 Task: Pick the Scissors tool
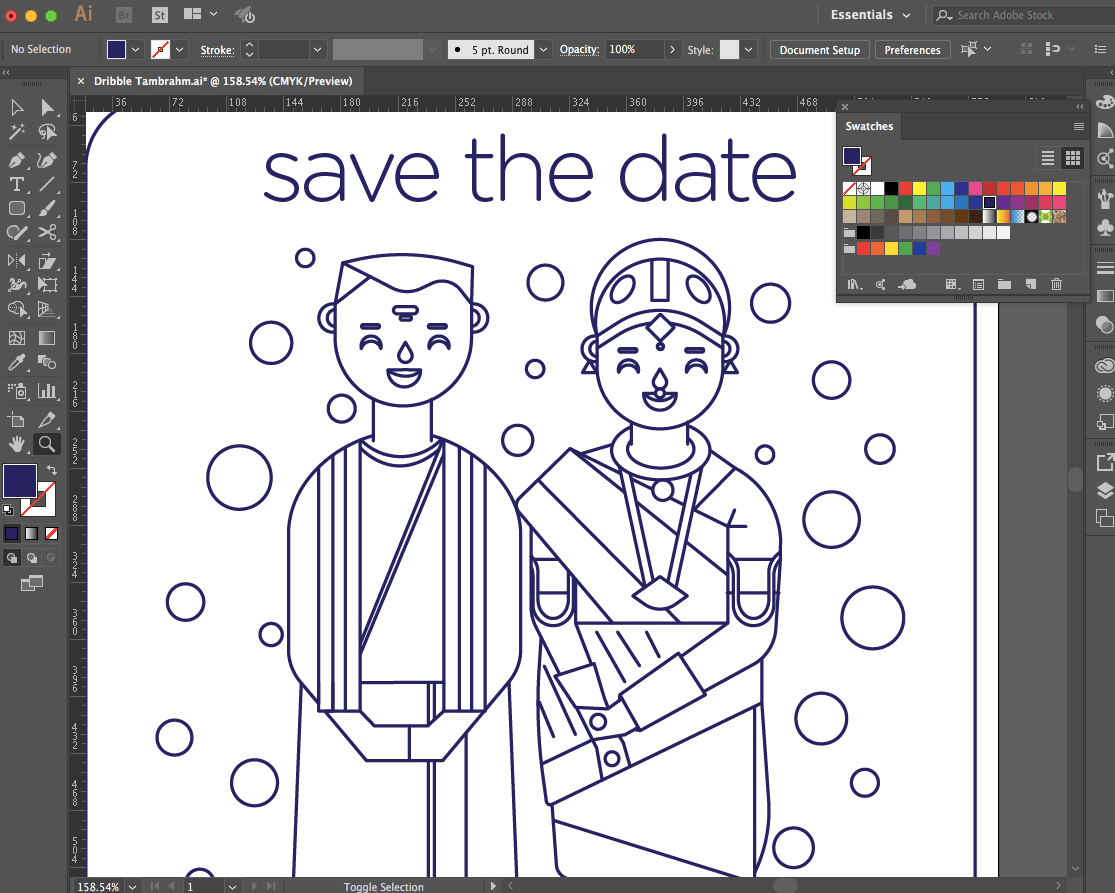click(x=47, y=233)
